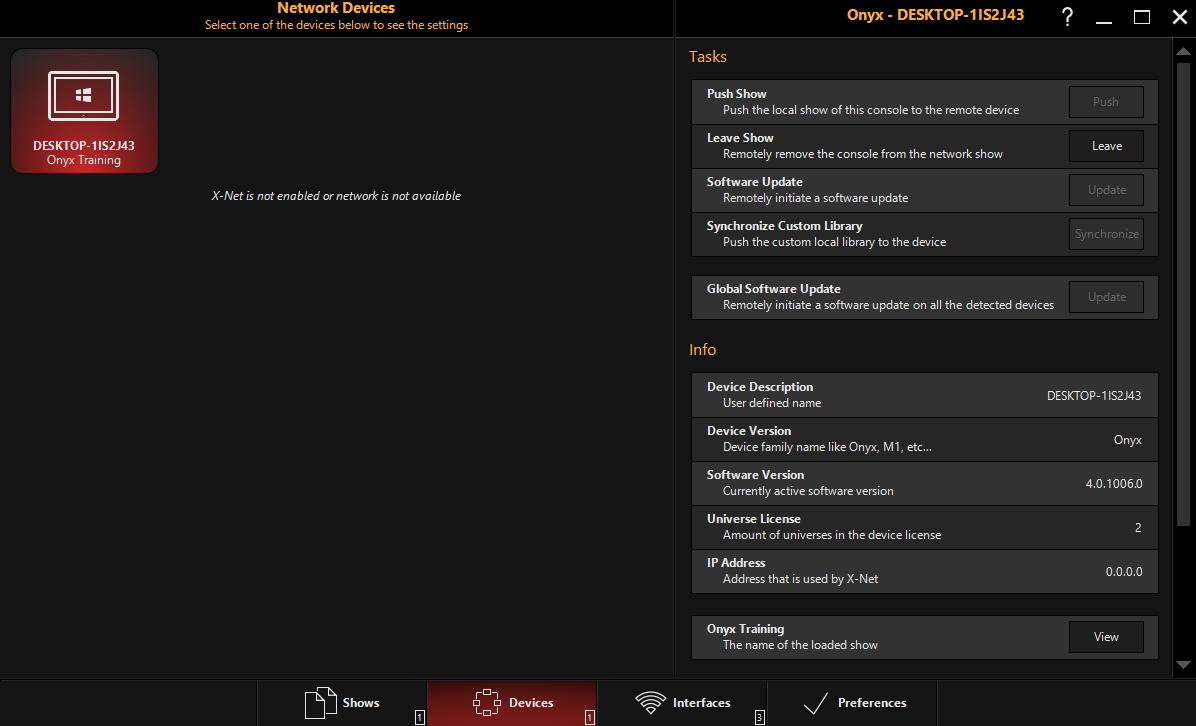Viewport: 1196px width, 726px height.
Task: Click Update button for Global Software Update
Action: coord(1106,297)
